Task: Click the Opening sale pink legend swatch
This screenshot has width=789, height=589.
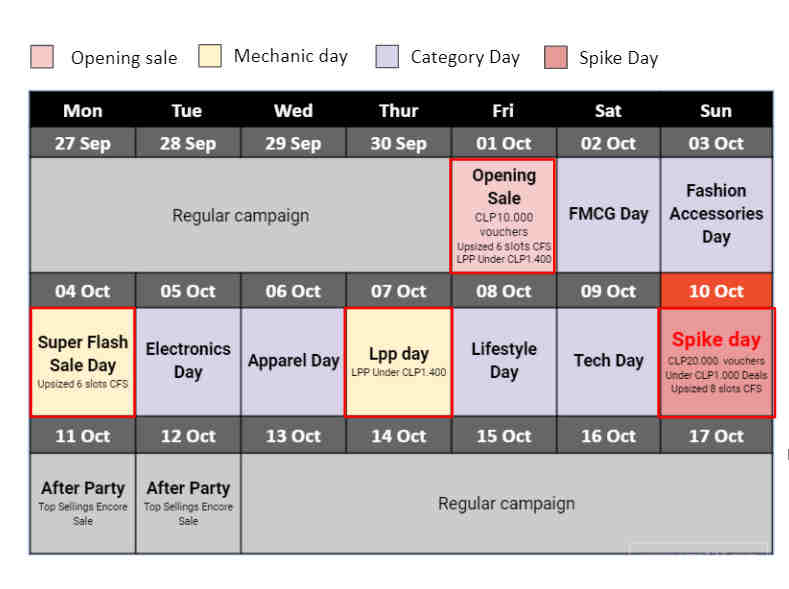Action: 42,57
